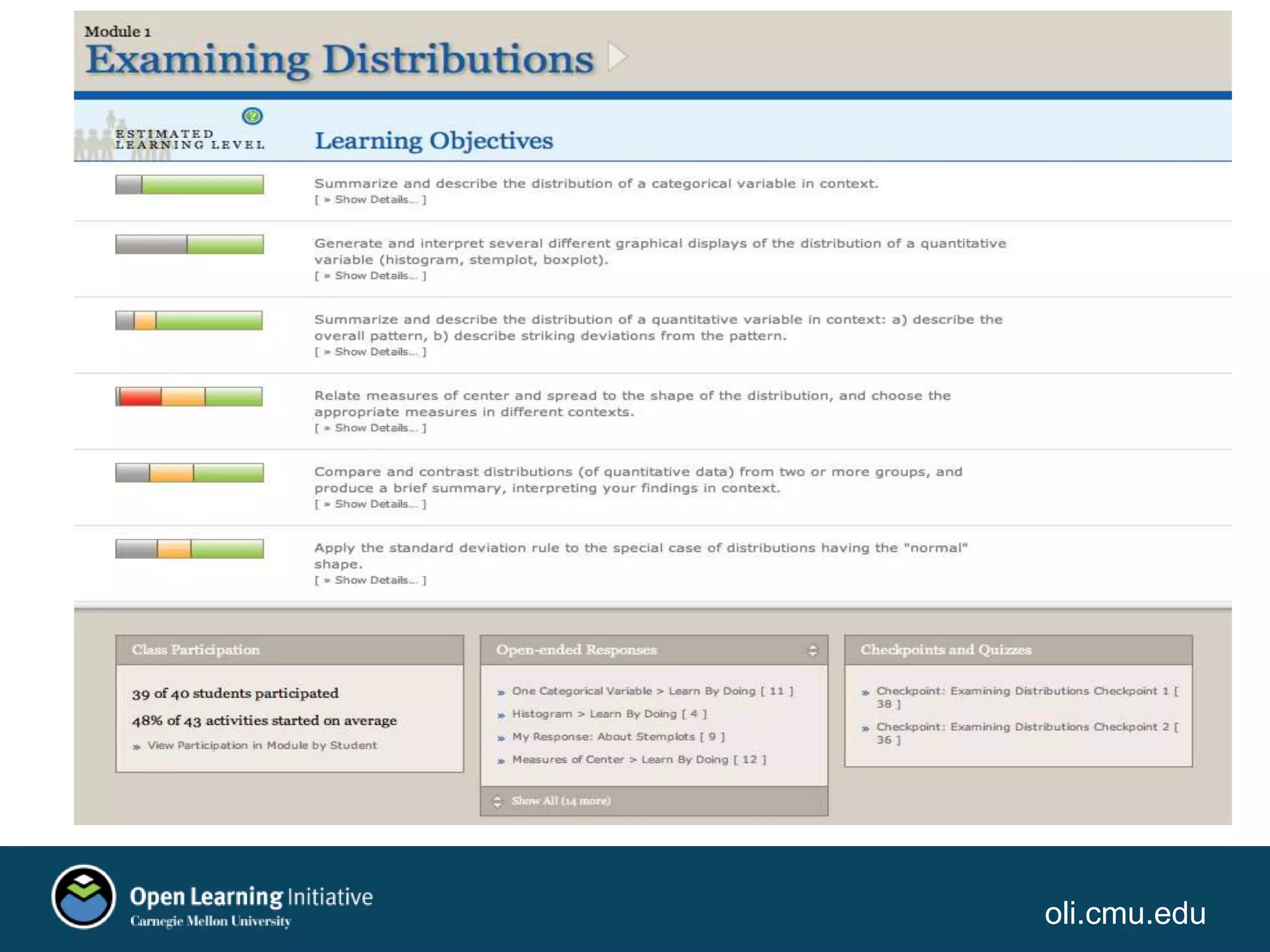Click the Open Learning Initiative logo

84,897
